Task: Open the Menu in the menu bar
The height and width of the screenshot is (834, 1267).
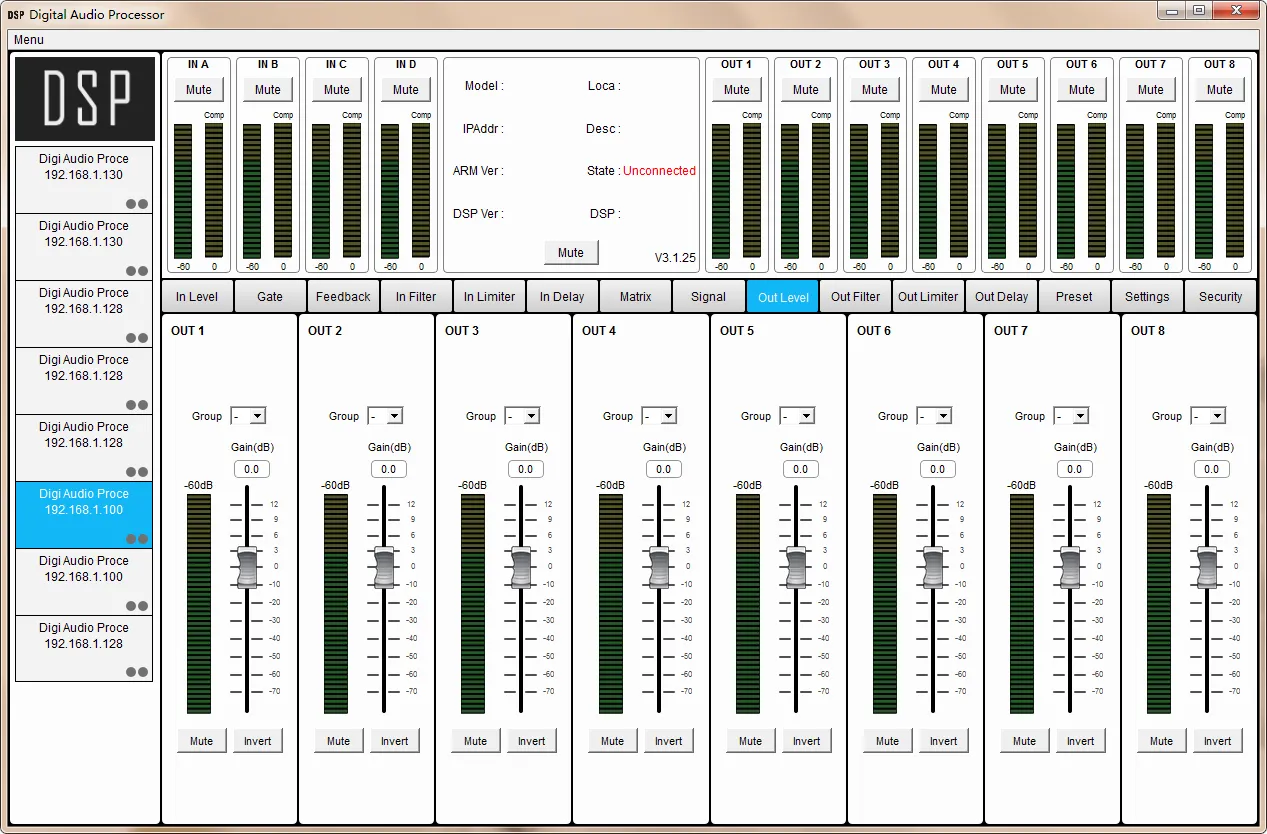Action: 29,40
